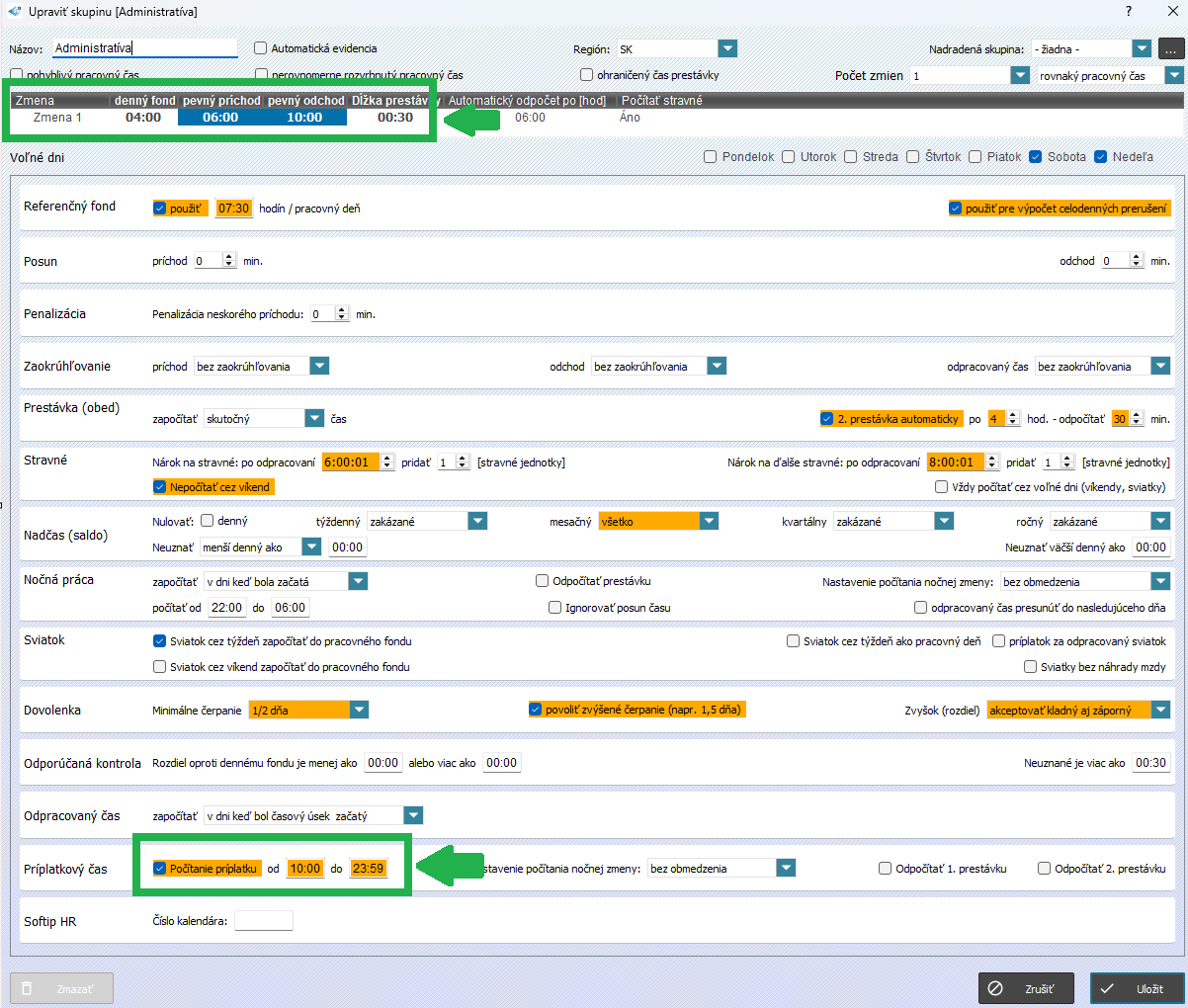Click the Zmazať trash button
1188x1008 pixels.
[61, 988]
